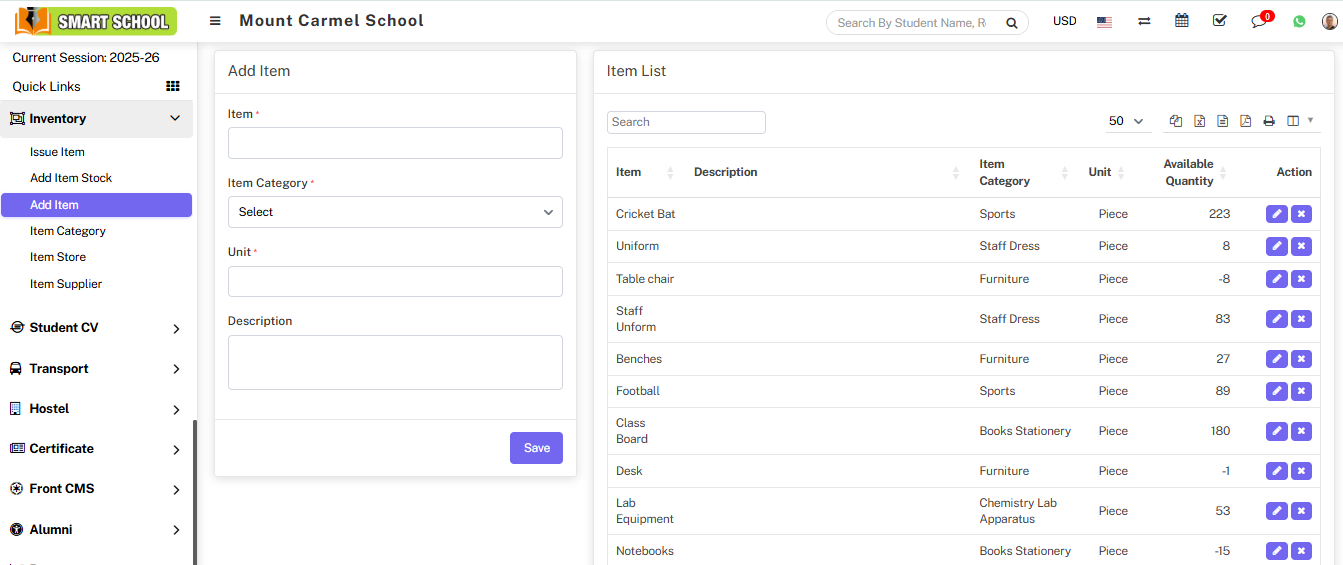Sort by Item column header

pos(645,172)
